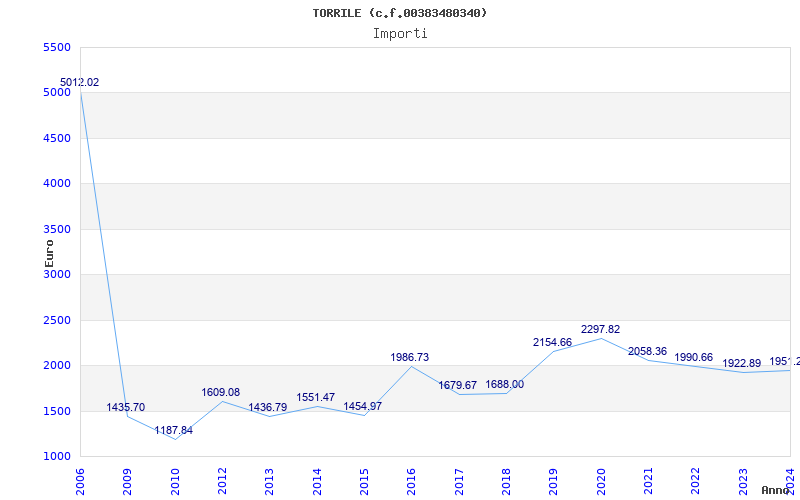Click the 2017 x-axis year label

point(459,482)
